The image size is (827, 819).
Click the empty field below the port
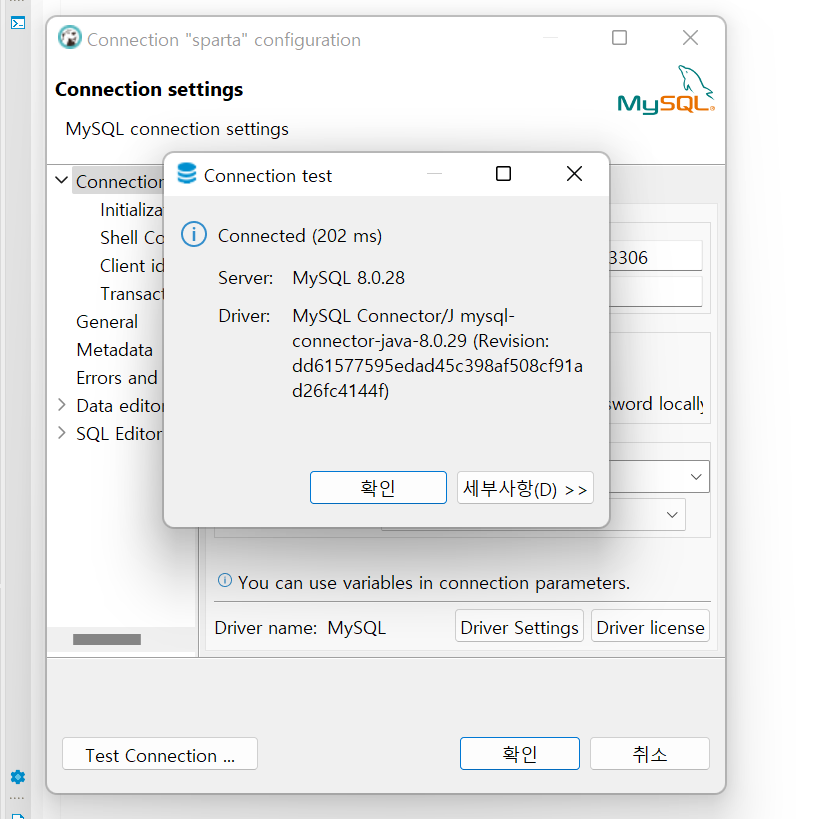(656, 292)
